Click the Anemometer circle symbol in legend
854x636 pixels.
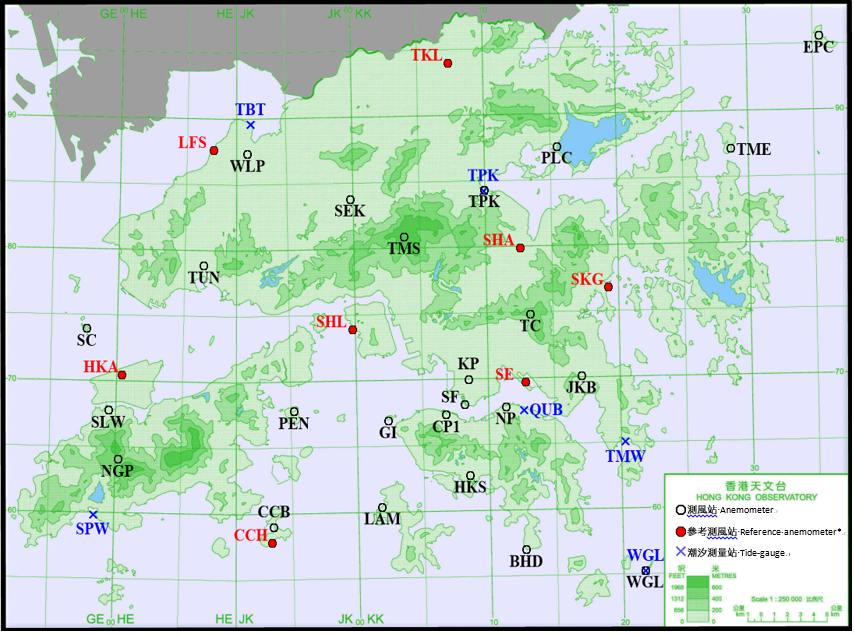tap(680, 510)
